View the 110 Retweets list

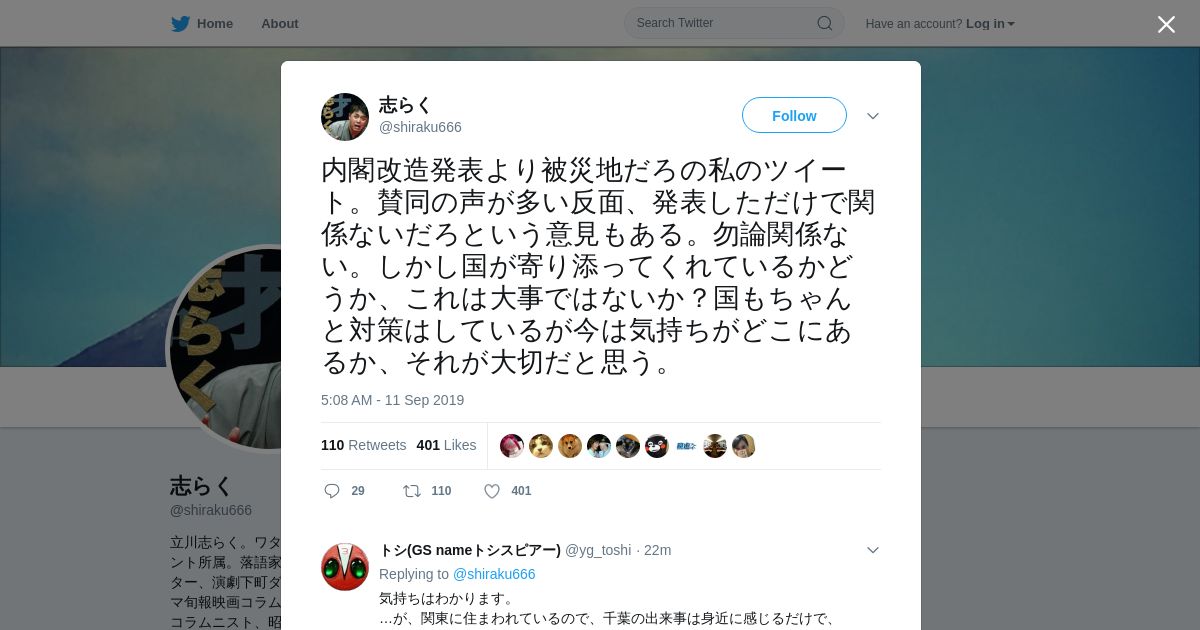tap(364, 445)
